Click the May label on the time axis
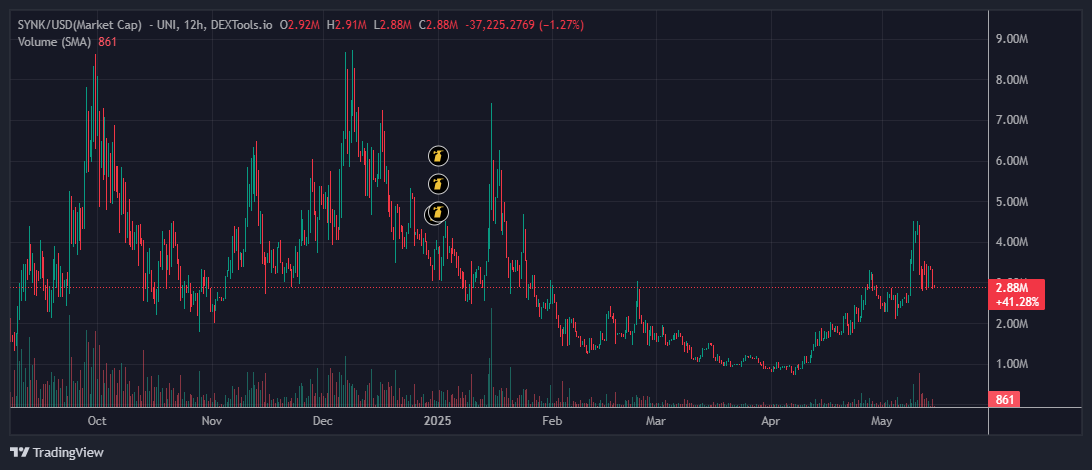Viewport: 1092px width, 470px height. pos(882,421)
